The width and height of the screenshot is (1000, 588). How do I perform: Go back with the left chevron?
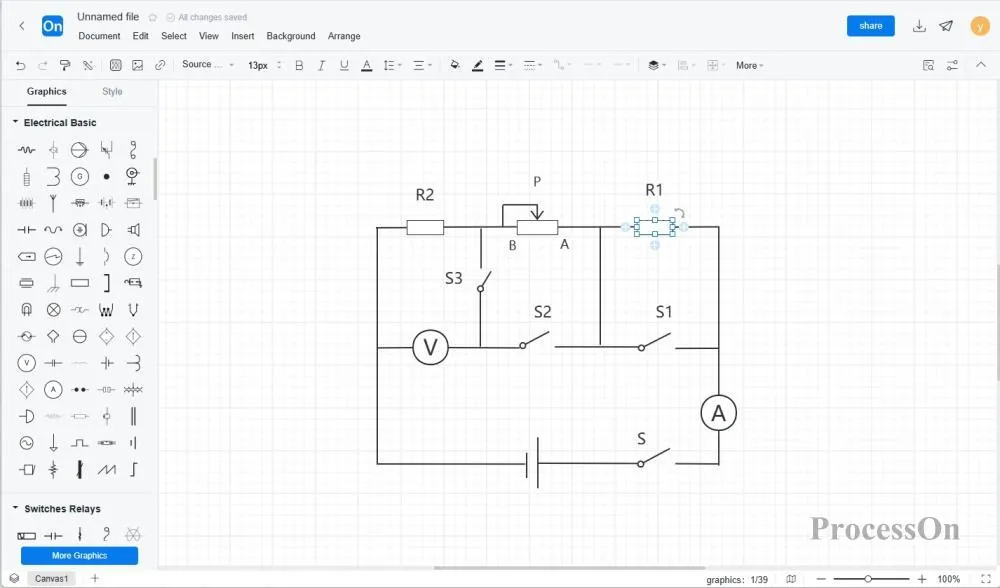22,26
